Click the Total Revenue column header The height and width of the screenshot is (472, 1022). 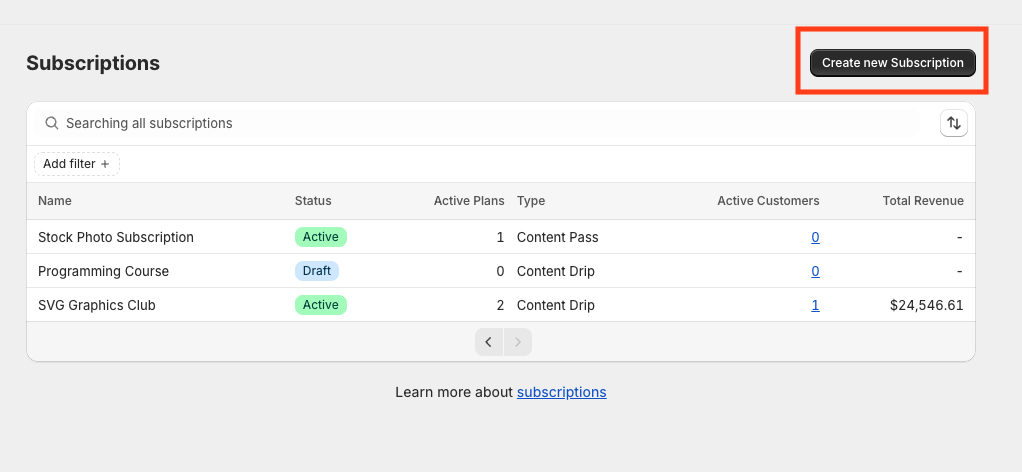point(923,201)
